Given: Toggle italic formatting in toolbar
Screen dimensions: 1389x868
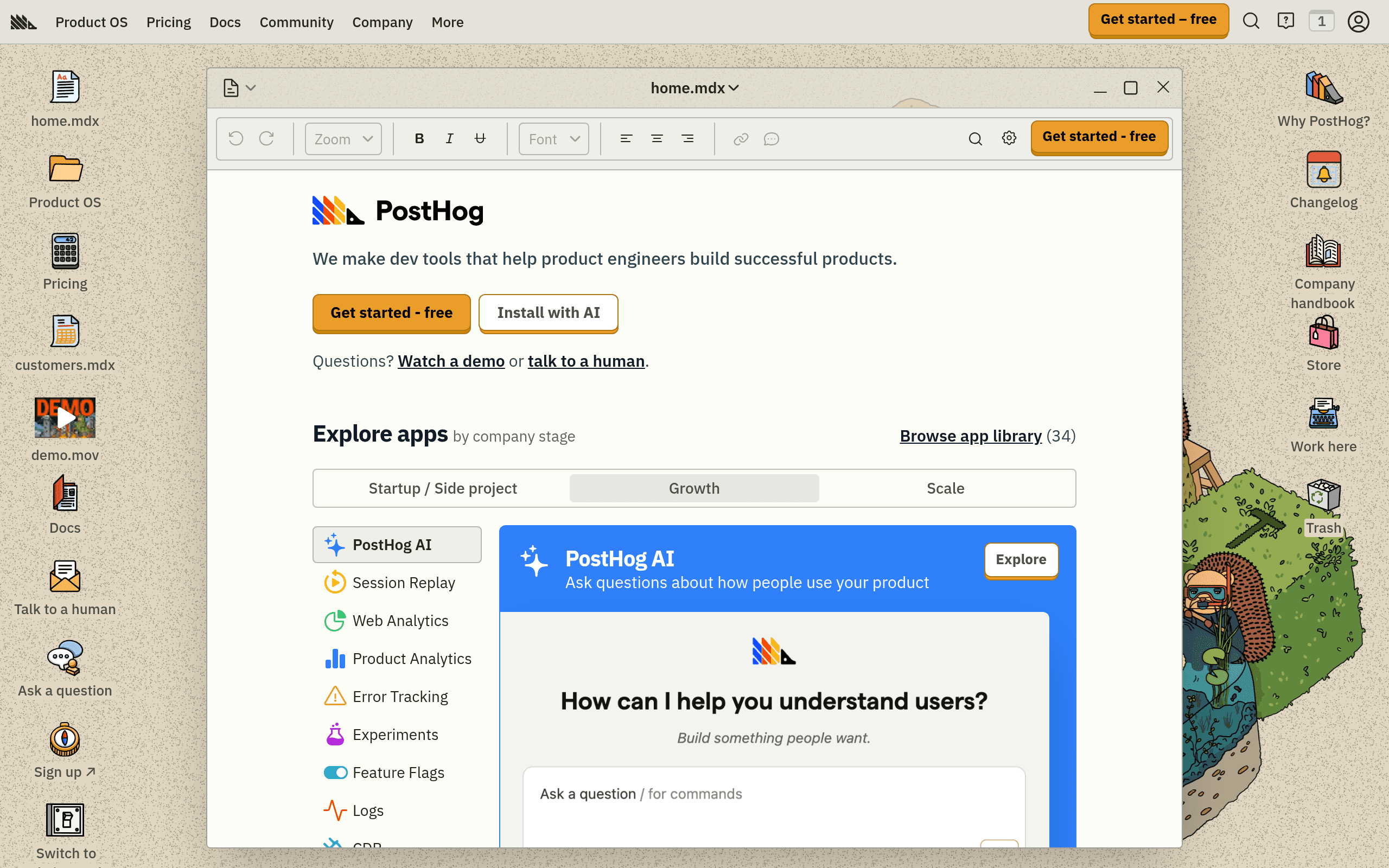Looking at the screenshot, I should pos(449,139).
